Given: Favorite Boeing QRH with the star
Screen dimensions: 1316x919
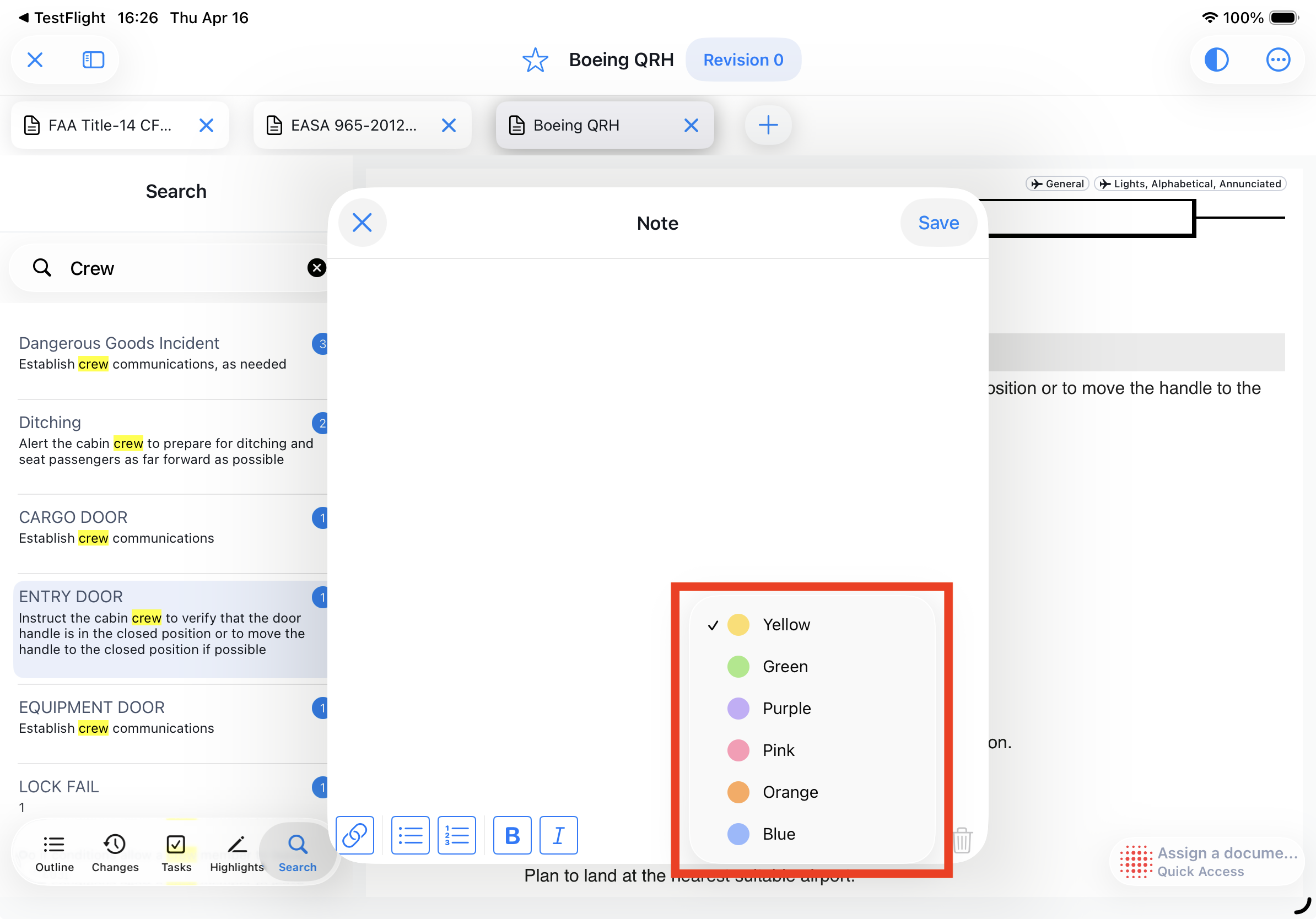Looking at the screenshot, I should tap(535, 60).
